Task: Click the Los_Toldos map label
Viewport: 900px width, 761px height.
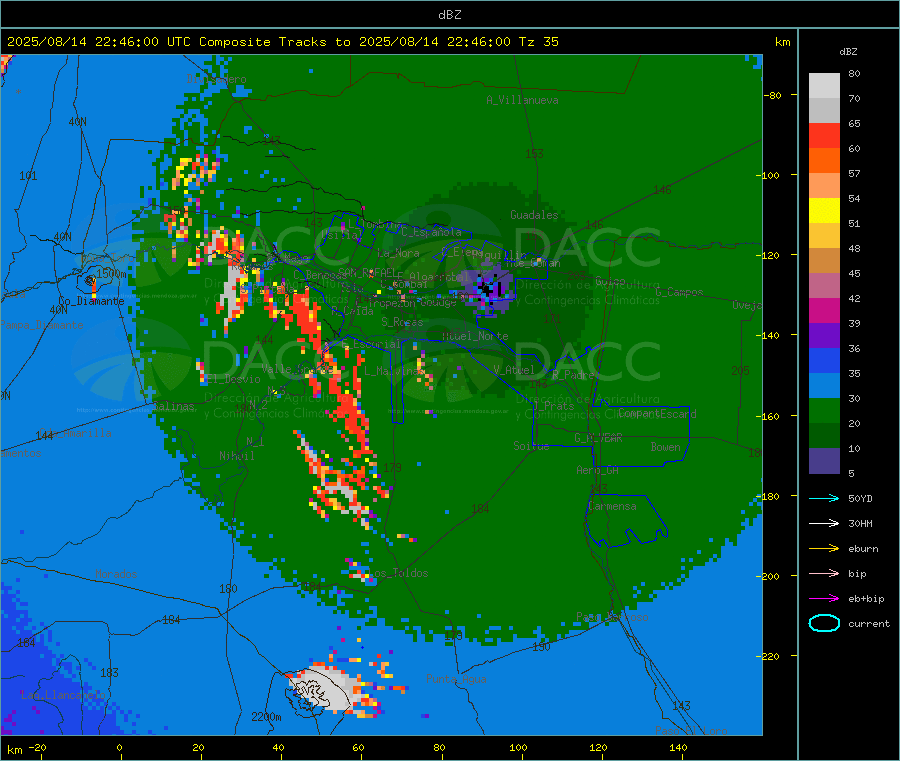Action: 399,573
